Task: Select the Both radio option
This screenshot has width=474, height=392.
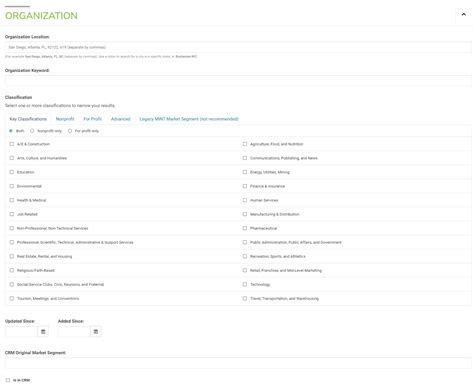Action: pyautogui.click(x=11, y=131)
